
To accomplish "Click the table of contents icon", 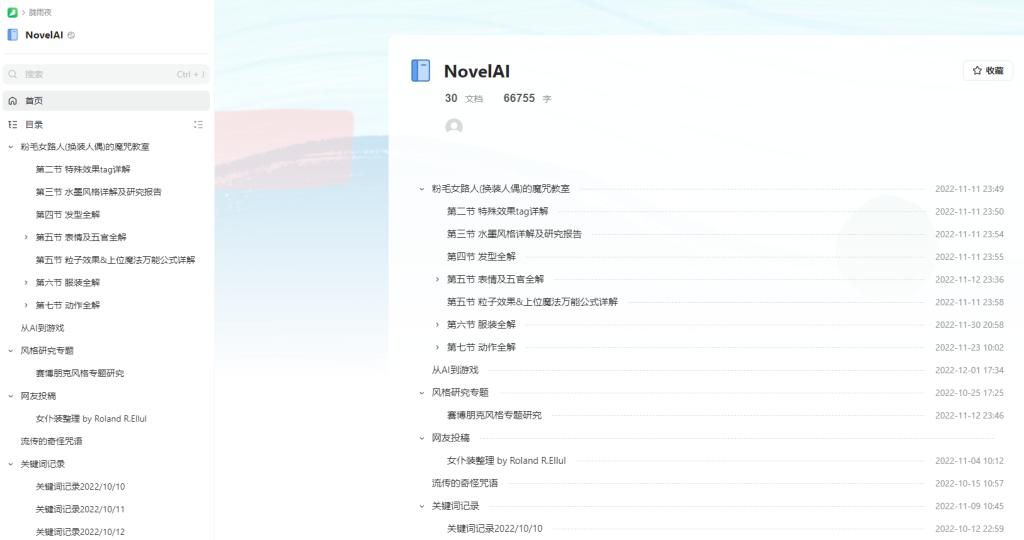I will tap(12, 125).
